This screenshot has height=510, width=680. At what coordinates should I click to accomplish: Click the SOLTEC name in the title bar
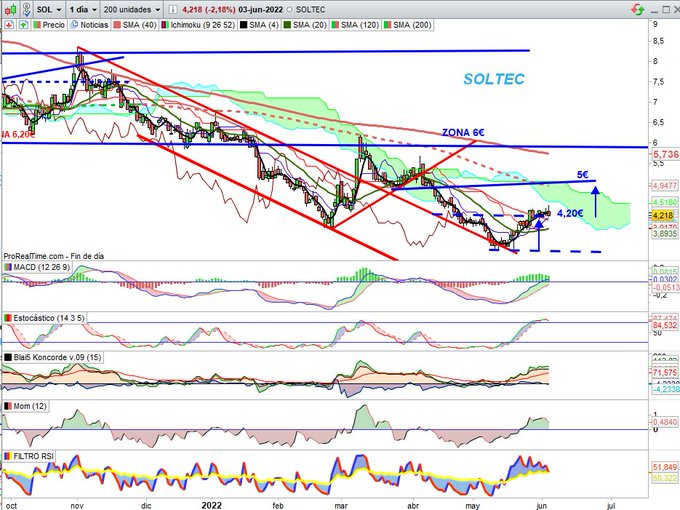click(311, 9)
